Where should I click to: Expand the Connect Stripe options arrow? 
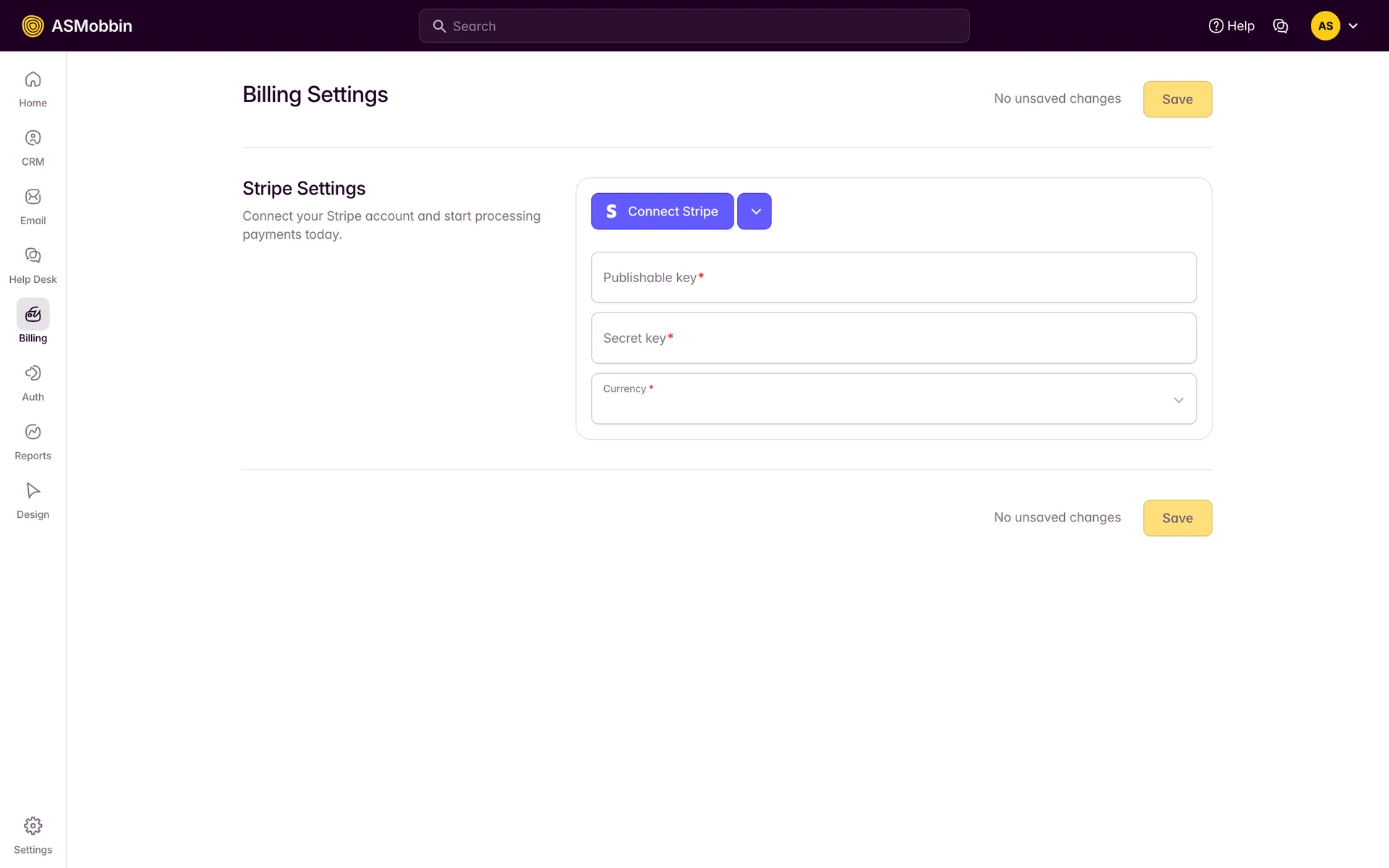(x=755, y=211)
